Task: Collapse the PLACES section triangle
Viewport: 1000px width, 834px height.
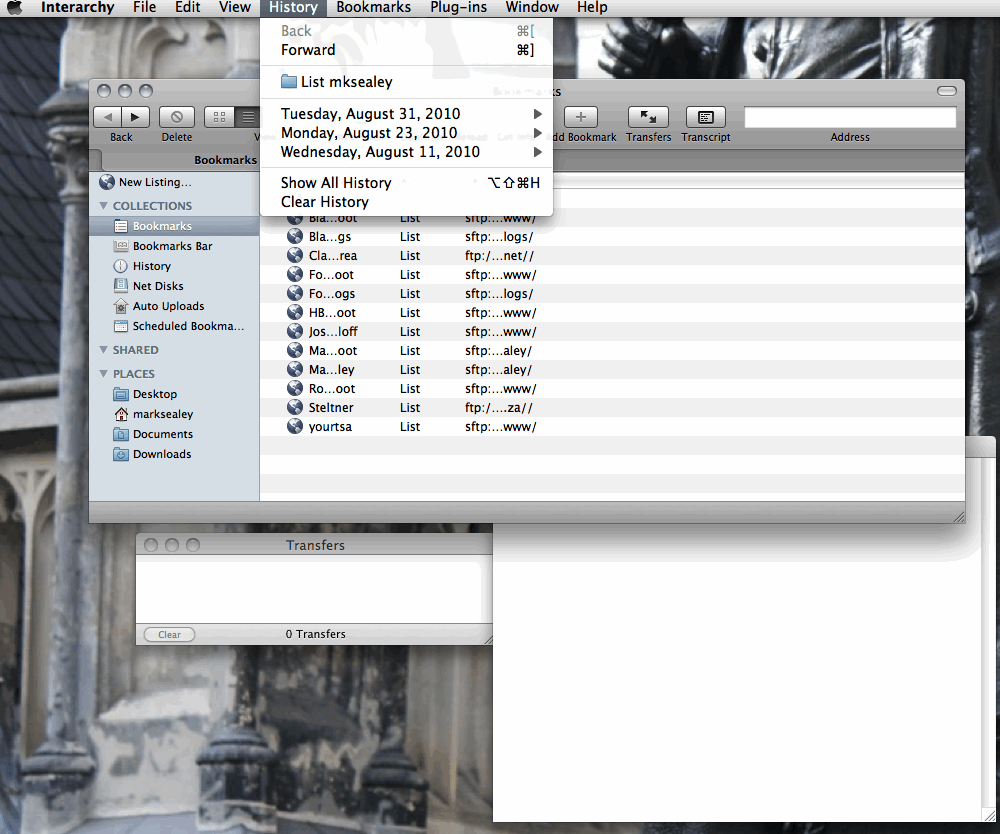Action: 103,374
